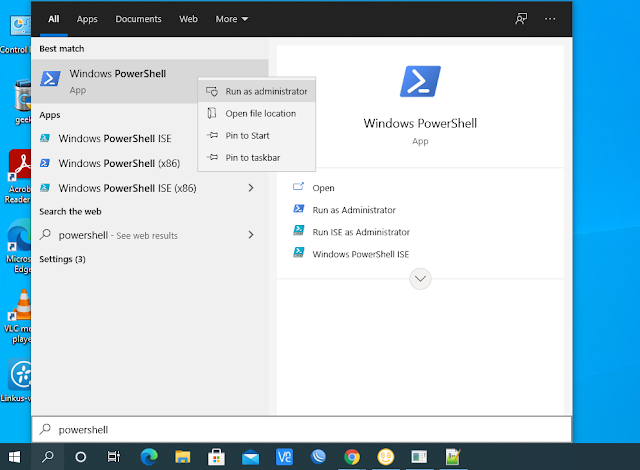Open Cortana circle icon on taskbar
Screen dimensions: 640x470
click(x=80, y=457)
